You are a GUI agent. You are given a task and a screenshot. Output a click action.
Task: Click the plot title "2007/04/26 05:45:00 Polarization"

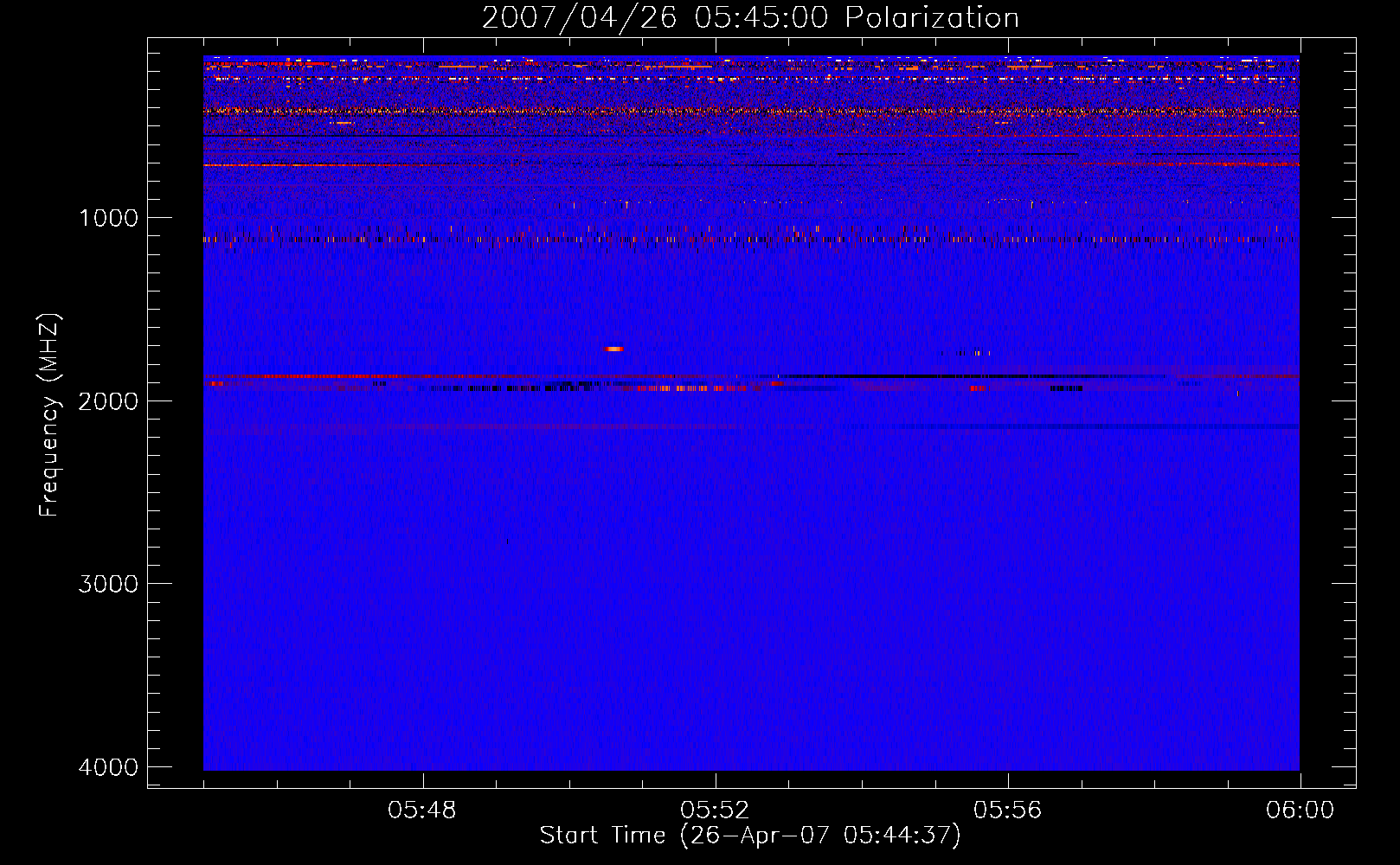750,17
